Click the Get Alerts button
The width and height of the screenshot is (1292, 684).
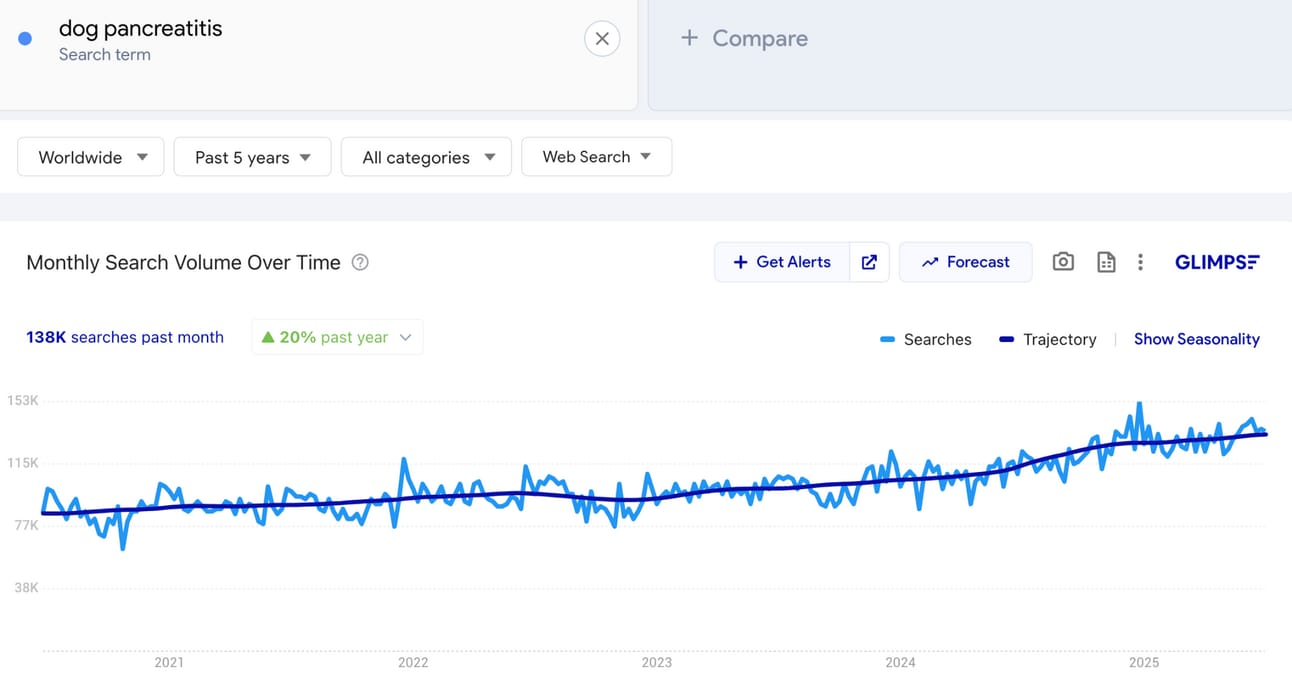pos(782,262)
